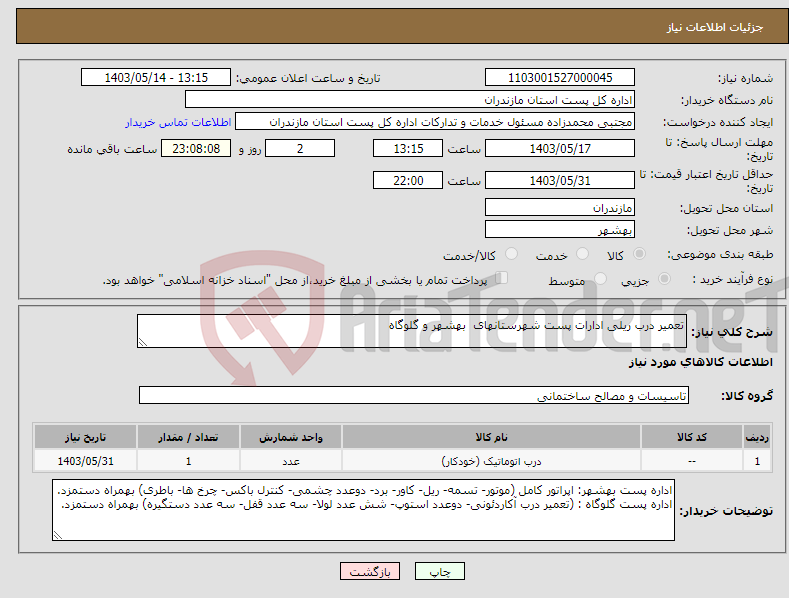Click the شرح کلی نیاز label

[732, 332]
